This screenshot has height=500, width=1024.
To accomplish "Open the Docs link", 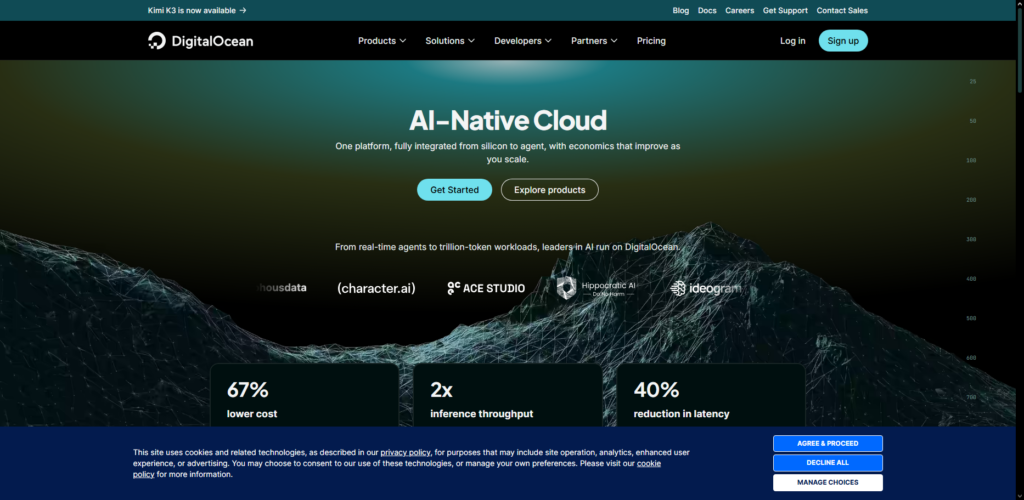I will (707, 10).
